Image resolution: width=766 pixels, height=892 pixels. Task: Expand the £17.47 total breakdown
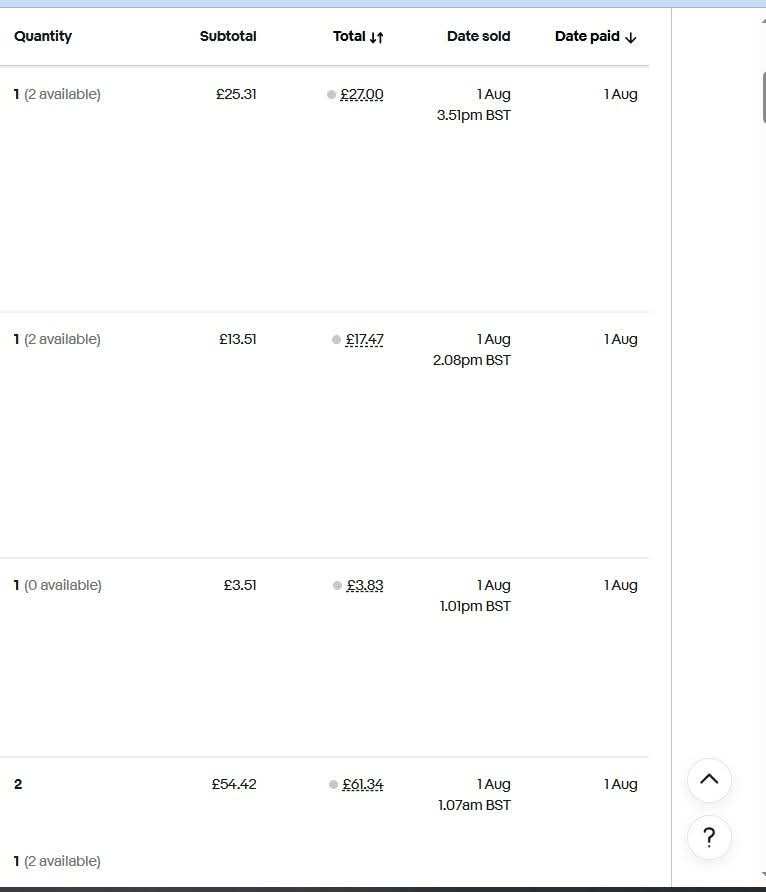(x=364, y=340)
